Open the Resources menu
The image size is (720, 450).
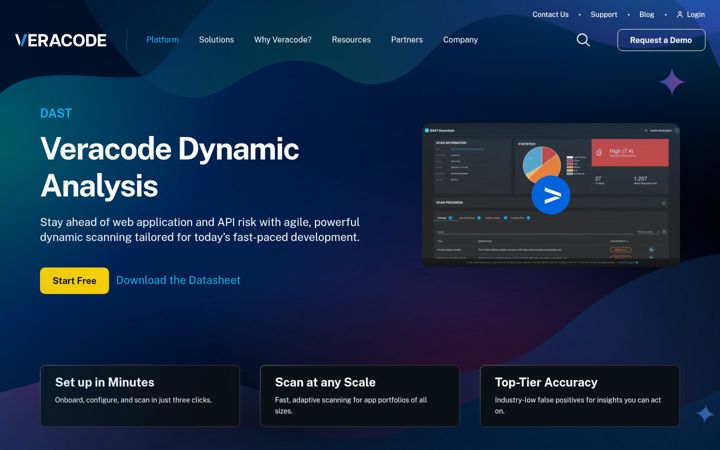click(x=351, y=40)
